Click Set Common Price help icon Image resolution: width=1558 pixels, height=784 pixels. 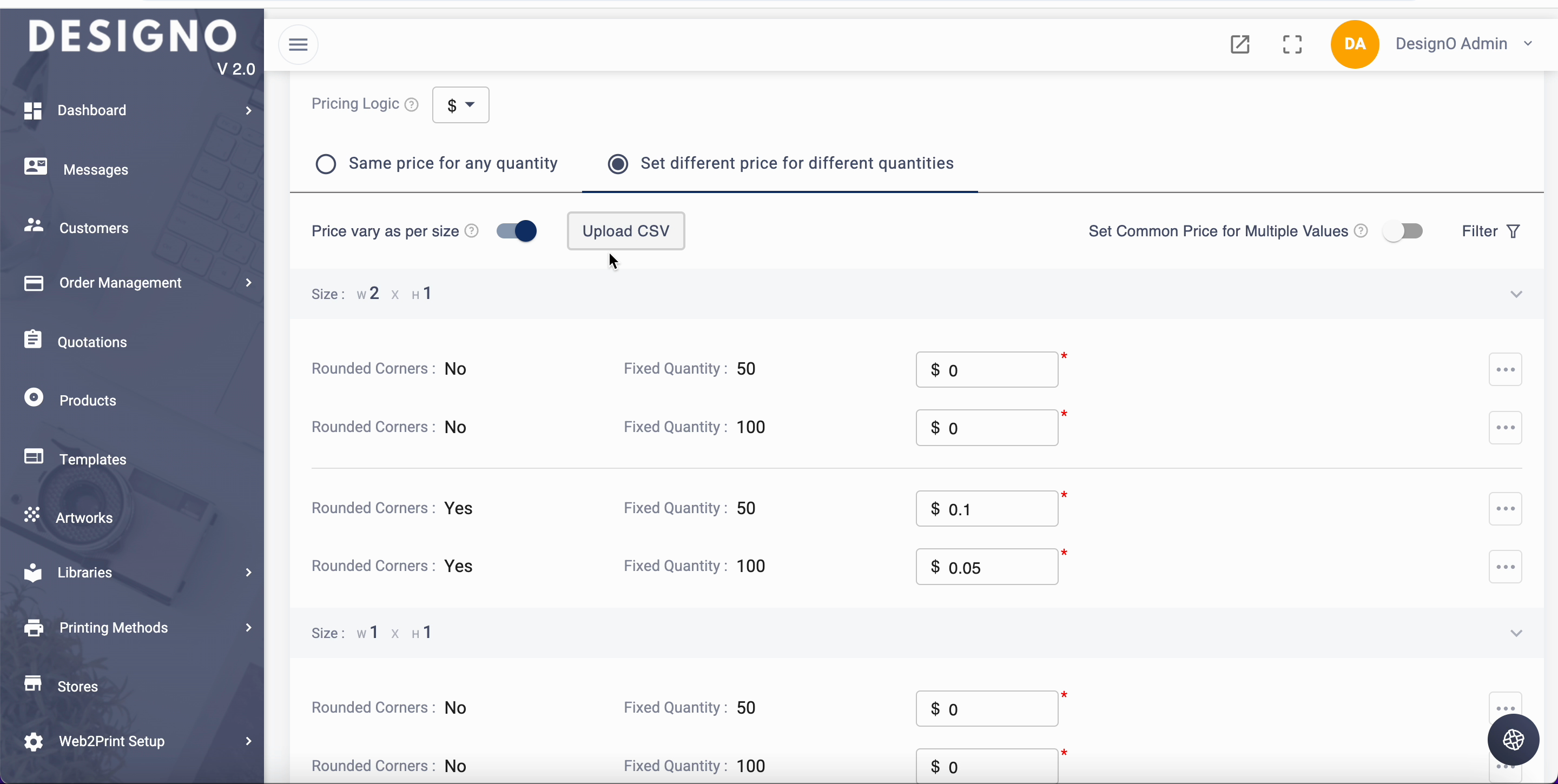(1361, 231)
